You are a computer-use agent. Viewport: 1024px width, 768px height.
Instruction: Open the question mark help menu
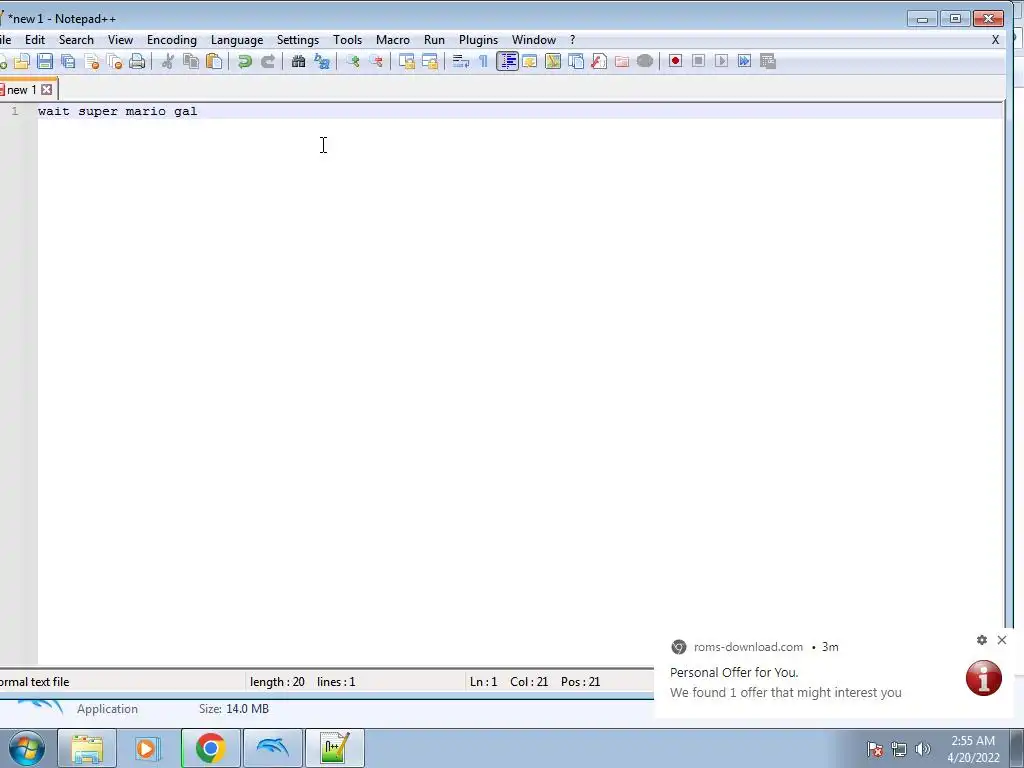click(573, 40)
